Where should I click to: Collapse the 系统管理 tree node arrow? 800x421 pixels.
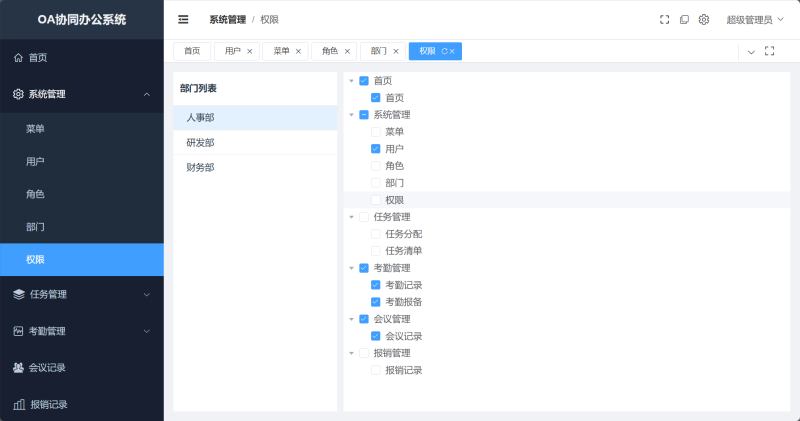(x=352, y=115)
